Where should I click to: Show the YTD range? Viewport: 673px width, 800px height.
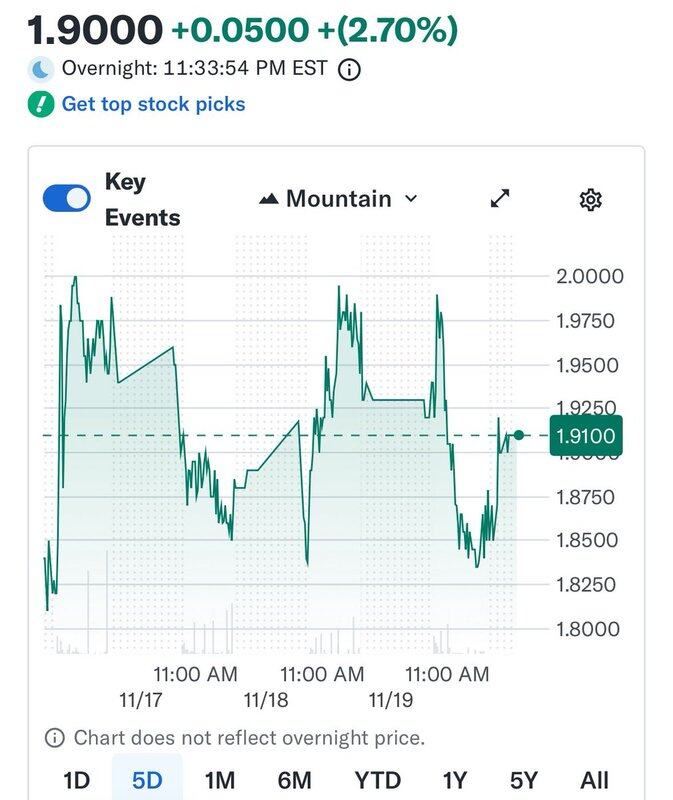coord(378,780)
